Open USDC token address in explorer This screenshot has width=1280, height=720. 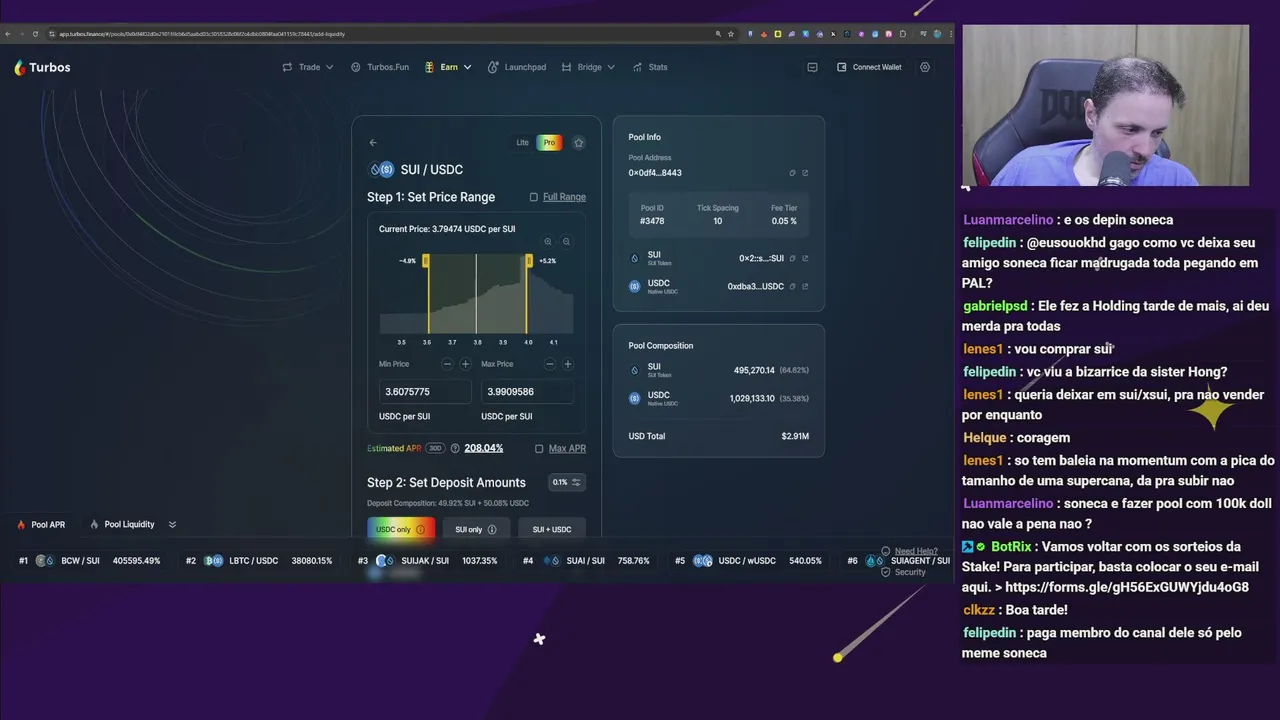pos(805,286)
